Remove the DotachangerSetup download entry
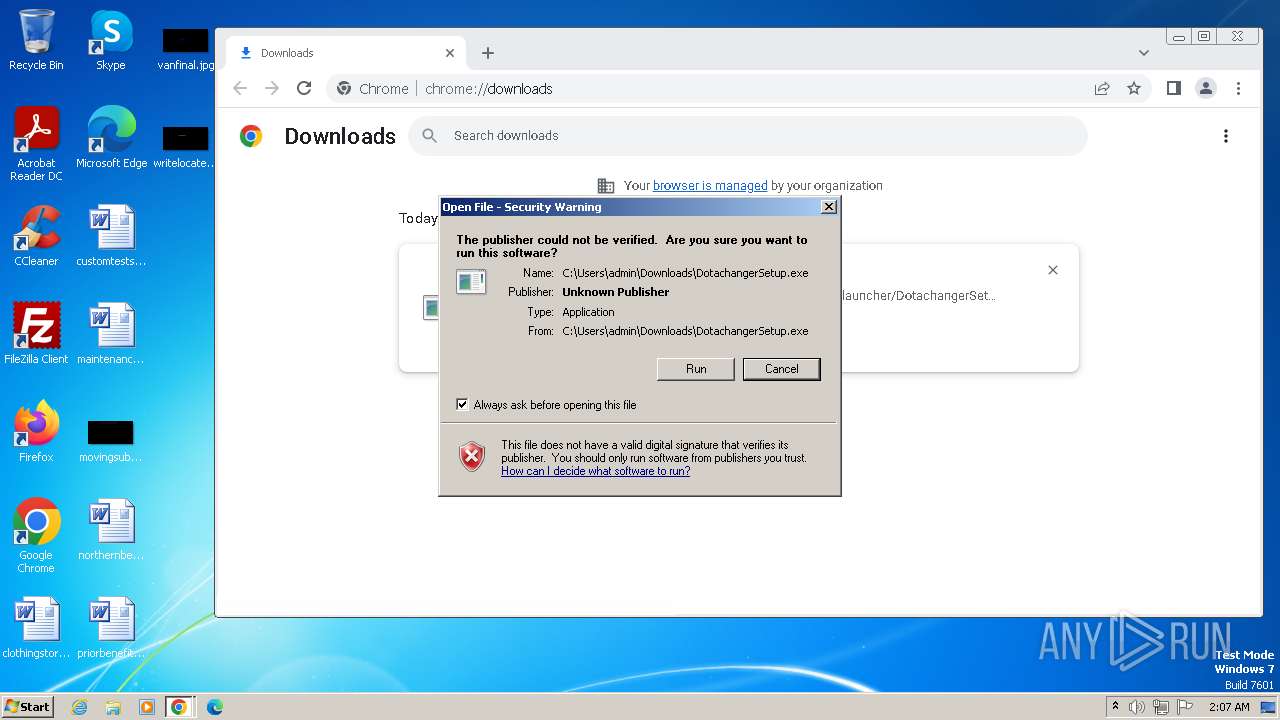 [1053, 270]
